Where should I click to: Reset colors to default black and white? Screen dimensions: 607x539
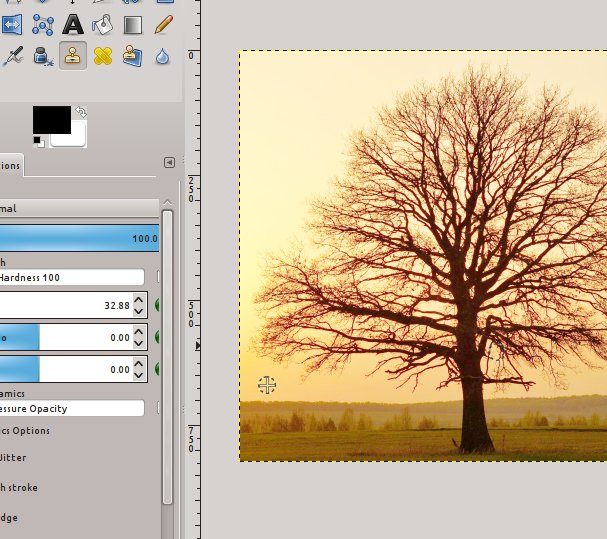point(39,142)
